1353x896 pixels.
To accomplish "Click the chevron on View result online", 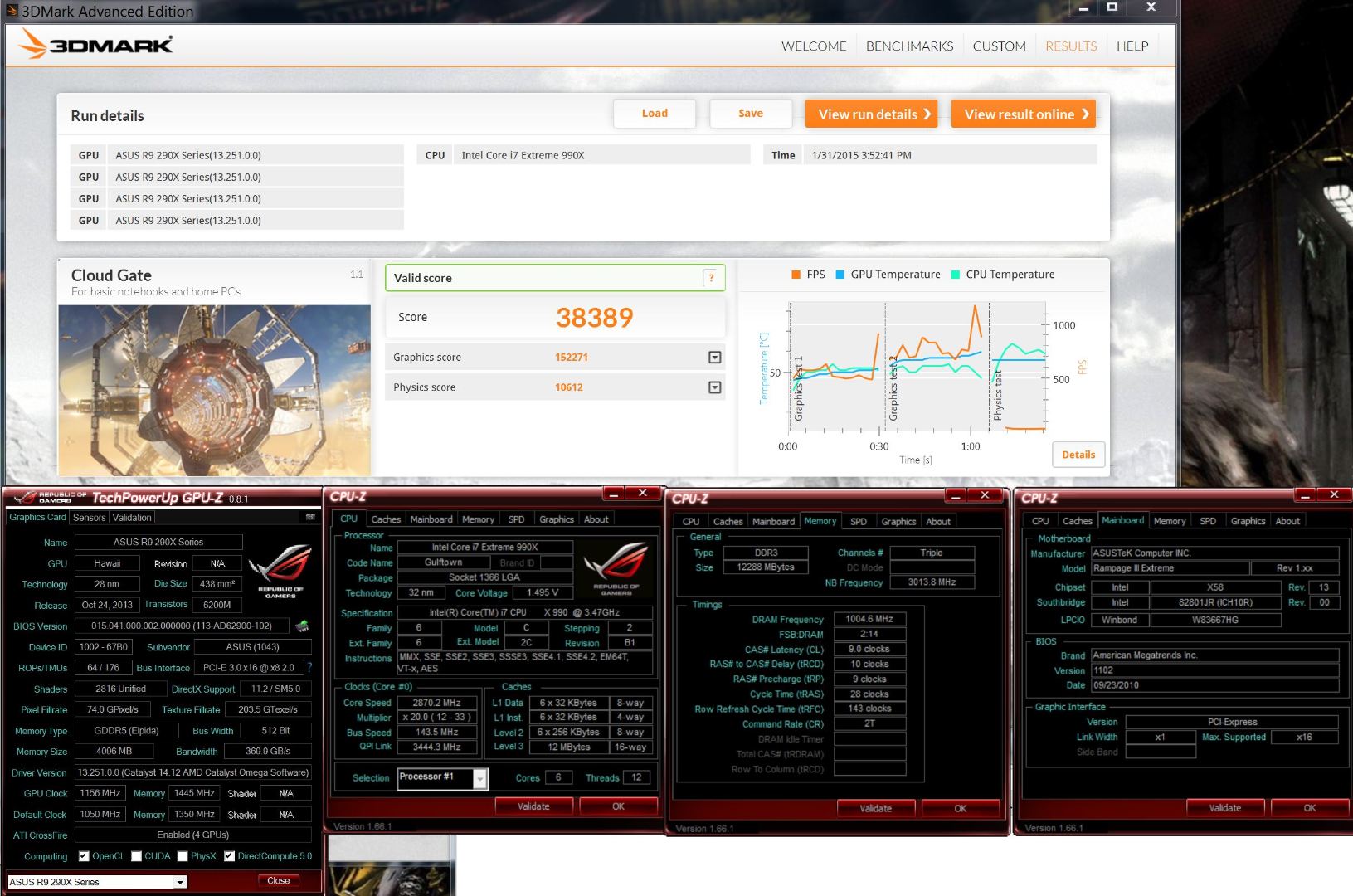I will (1085, 114).
